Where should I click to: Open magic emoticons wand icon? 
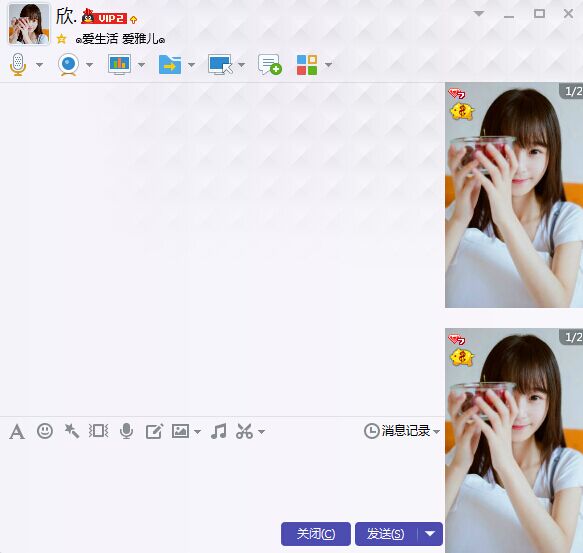(71, 431)
